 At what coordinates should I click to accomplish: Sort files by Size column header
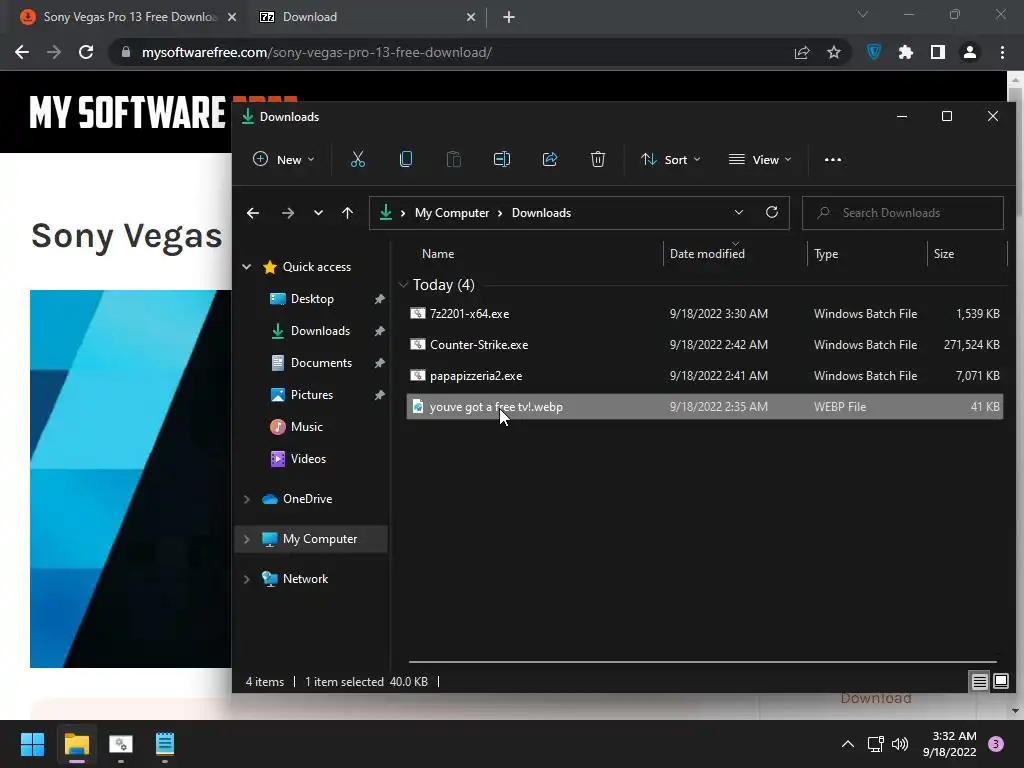(x=944, y=254)
